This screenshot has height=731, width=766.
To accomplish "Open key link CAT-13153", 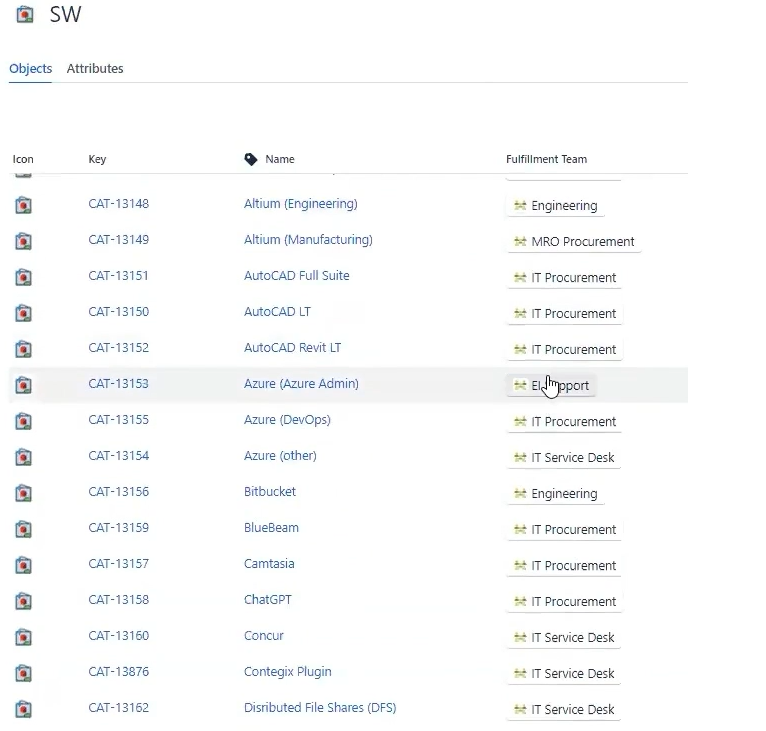I will pos(118,384).
